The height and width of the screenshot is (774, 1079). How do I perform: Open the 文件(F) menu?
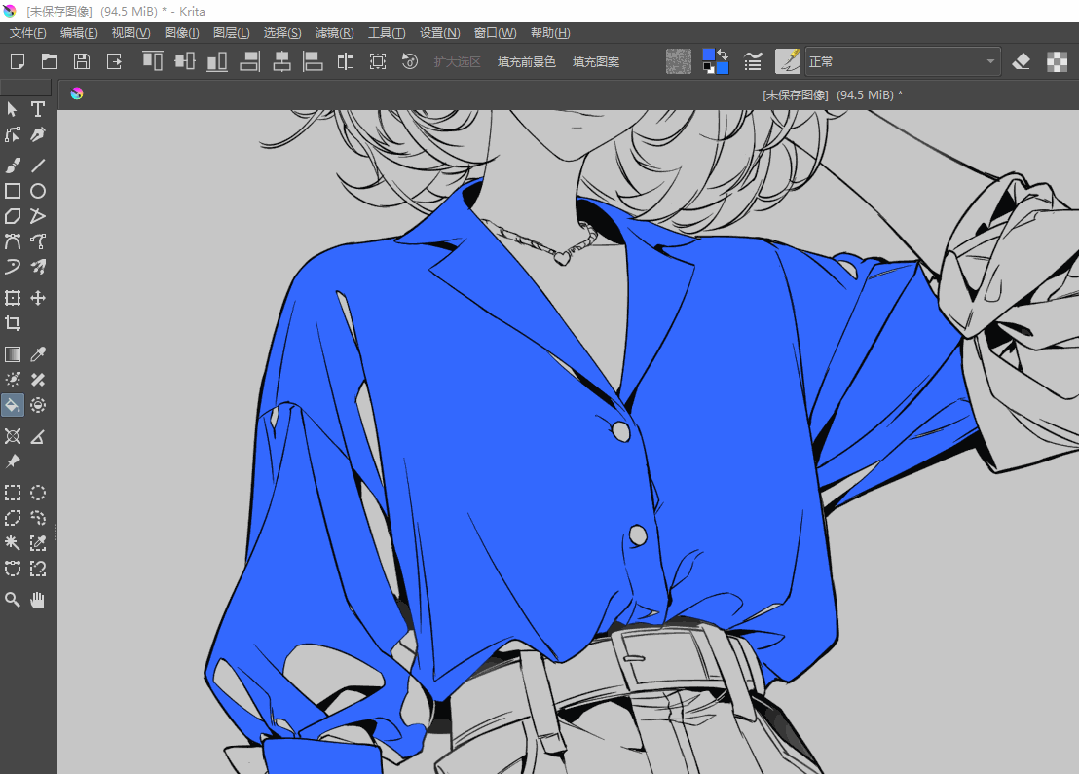28,33
